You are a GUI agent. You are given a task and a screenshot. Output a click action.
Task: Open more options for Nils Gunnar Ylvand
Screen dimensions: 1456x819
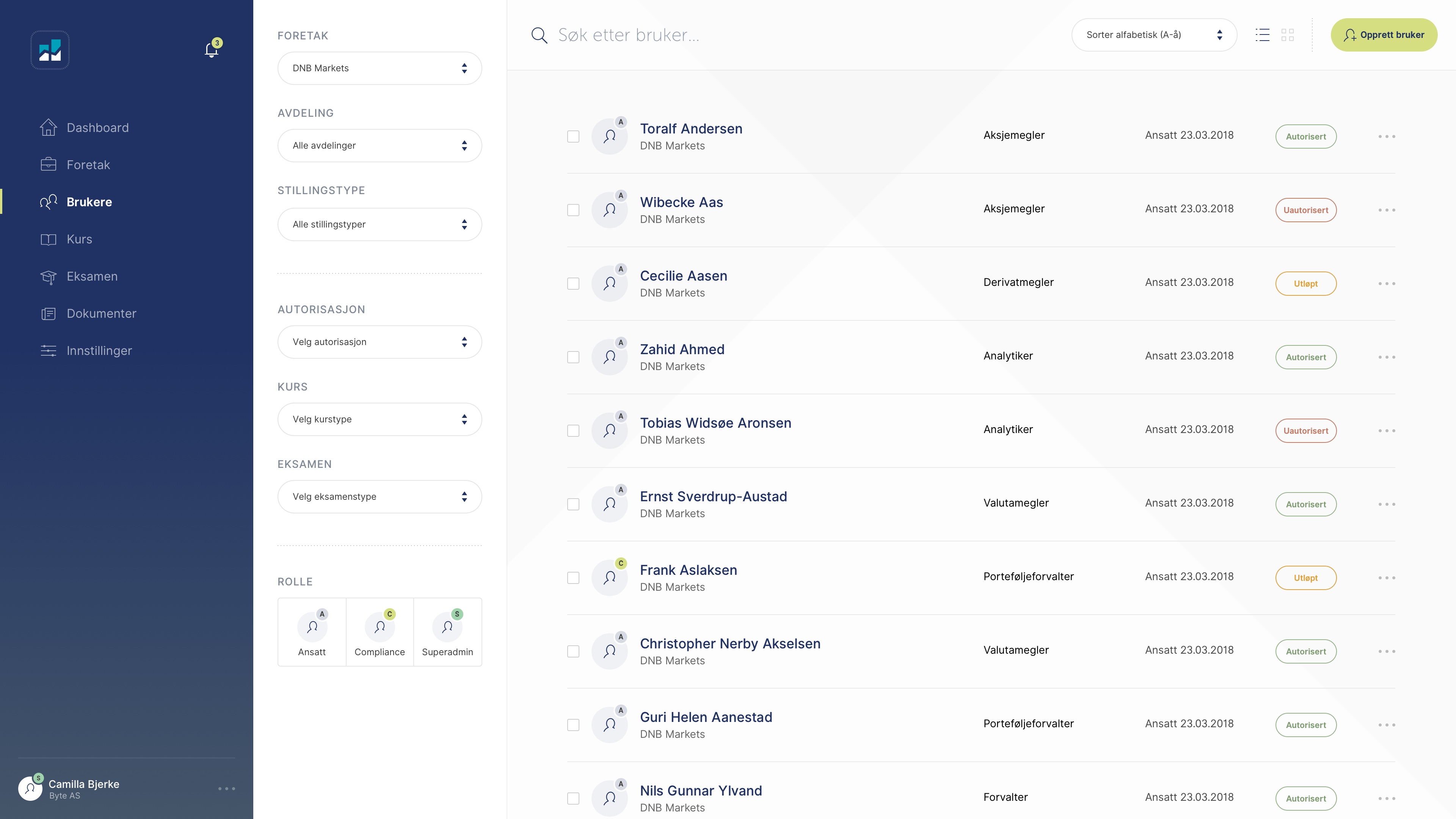[x=1387, y=798]
